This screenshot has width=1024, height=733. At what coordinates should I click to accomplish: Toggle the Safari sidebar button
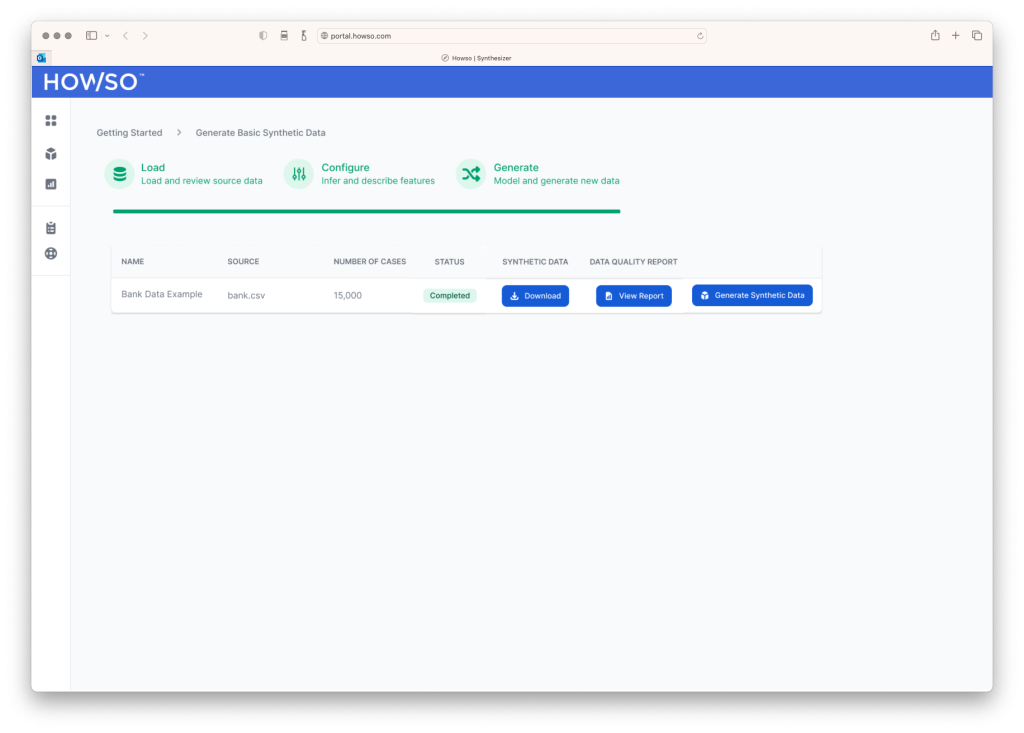pyautogui.click(x=91, y=36)
